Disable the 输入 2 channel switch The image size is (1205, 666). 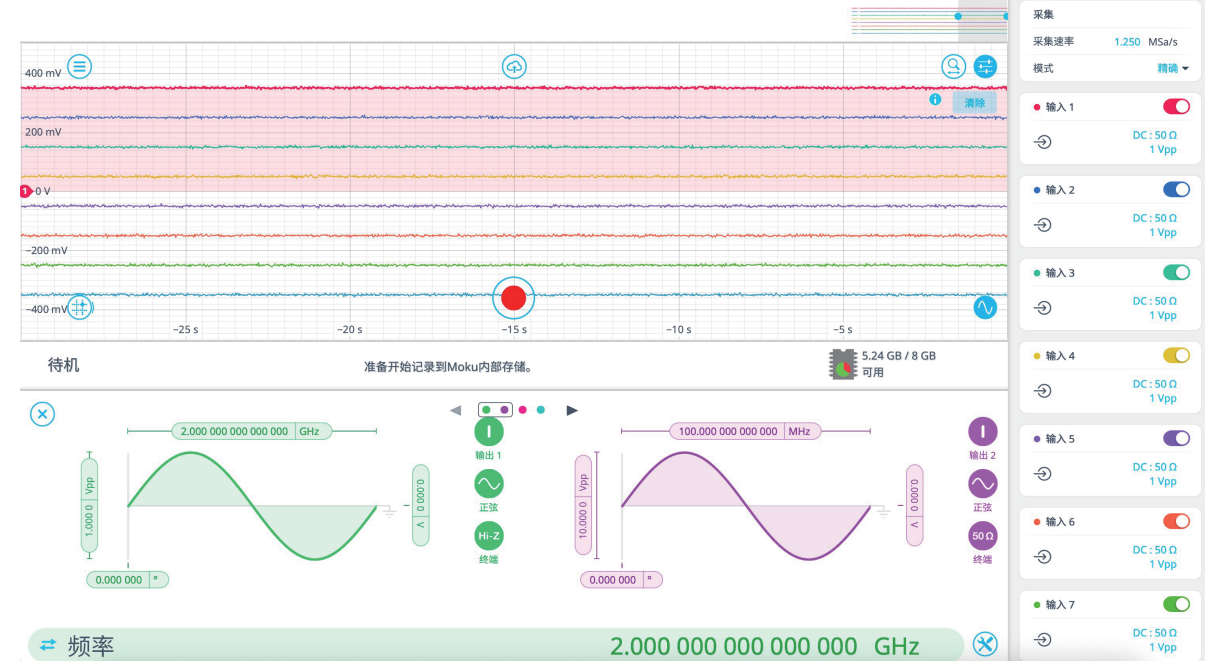pyautogui.click(x=1176, y=189)
